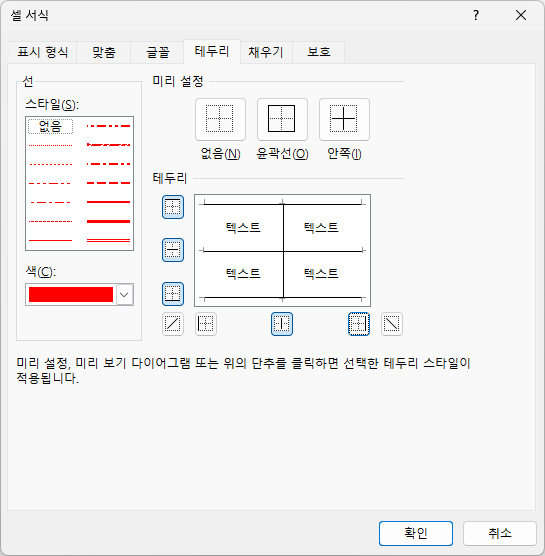Toggle the inside vertical border button
Image resolution: width=545 pixels, height=556 pixels.
click(x=282, y=324)
